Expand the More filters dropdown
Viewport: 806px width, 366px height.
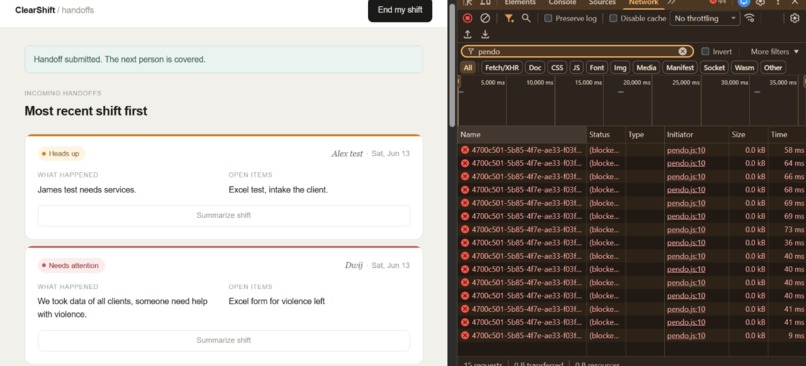tap(775, 51)
